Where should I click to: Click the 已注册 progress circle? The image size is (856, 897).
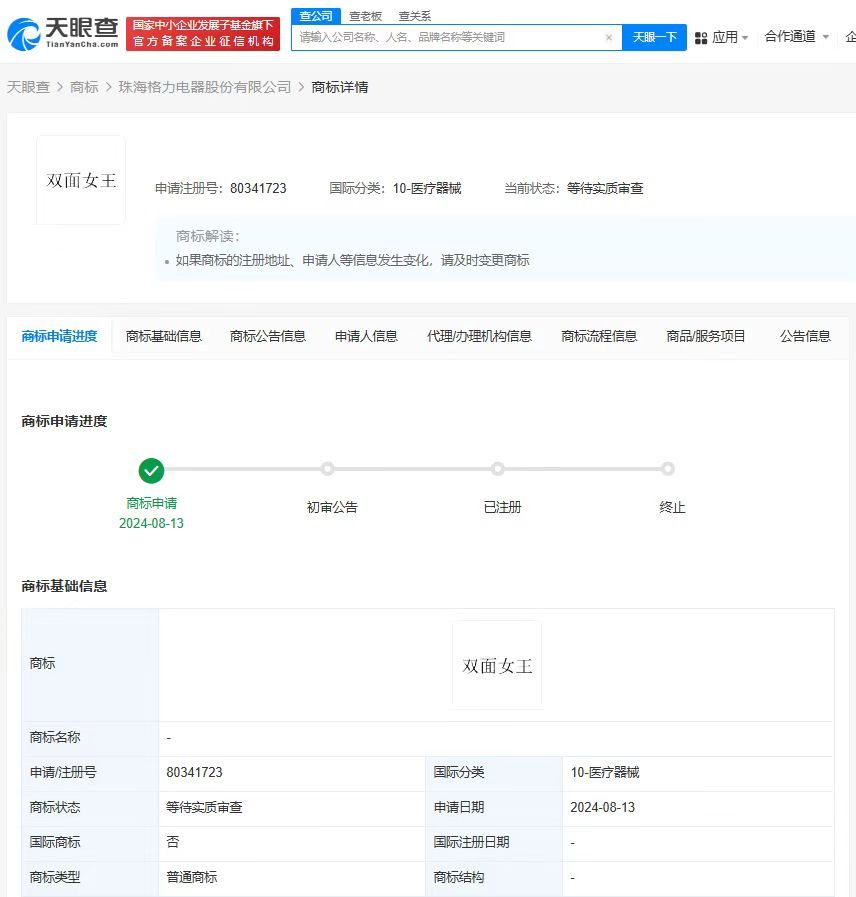click(498, 468)
